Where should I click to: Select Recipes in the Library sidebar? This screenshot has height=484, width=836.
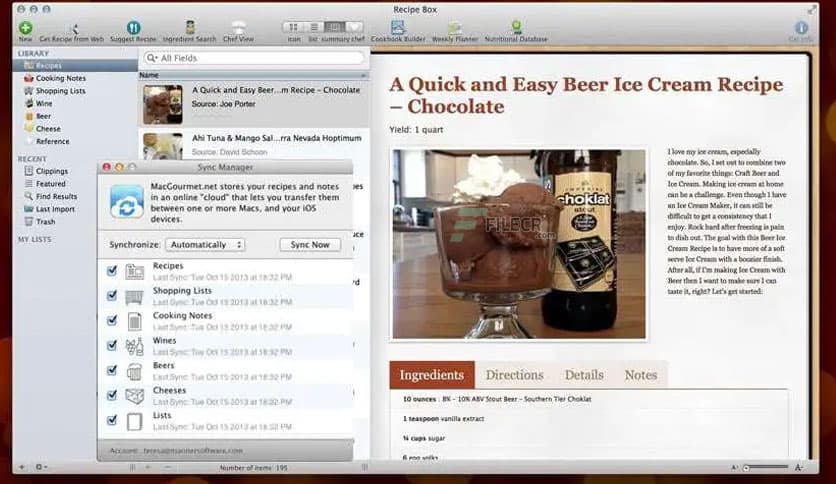pyautogui.click(x=75, y=66)
